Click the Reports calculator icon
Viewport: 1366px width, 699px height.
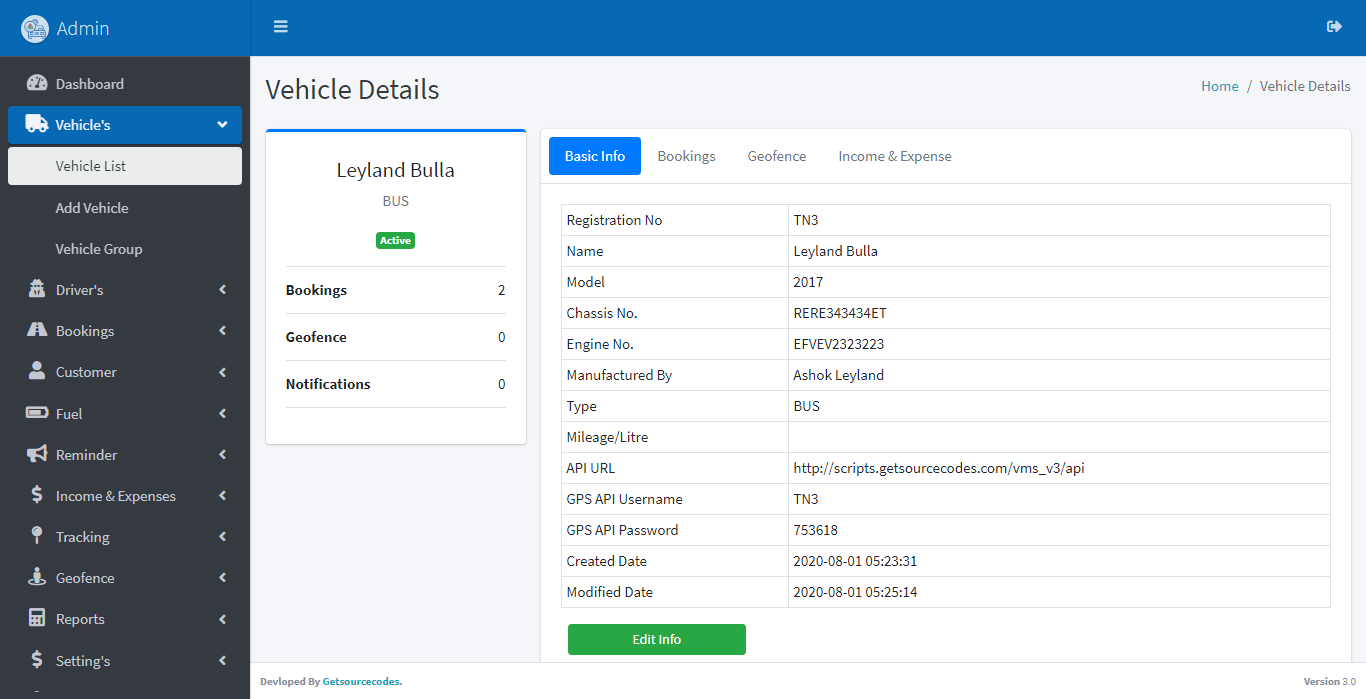pos(37,619)
